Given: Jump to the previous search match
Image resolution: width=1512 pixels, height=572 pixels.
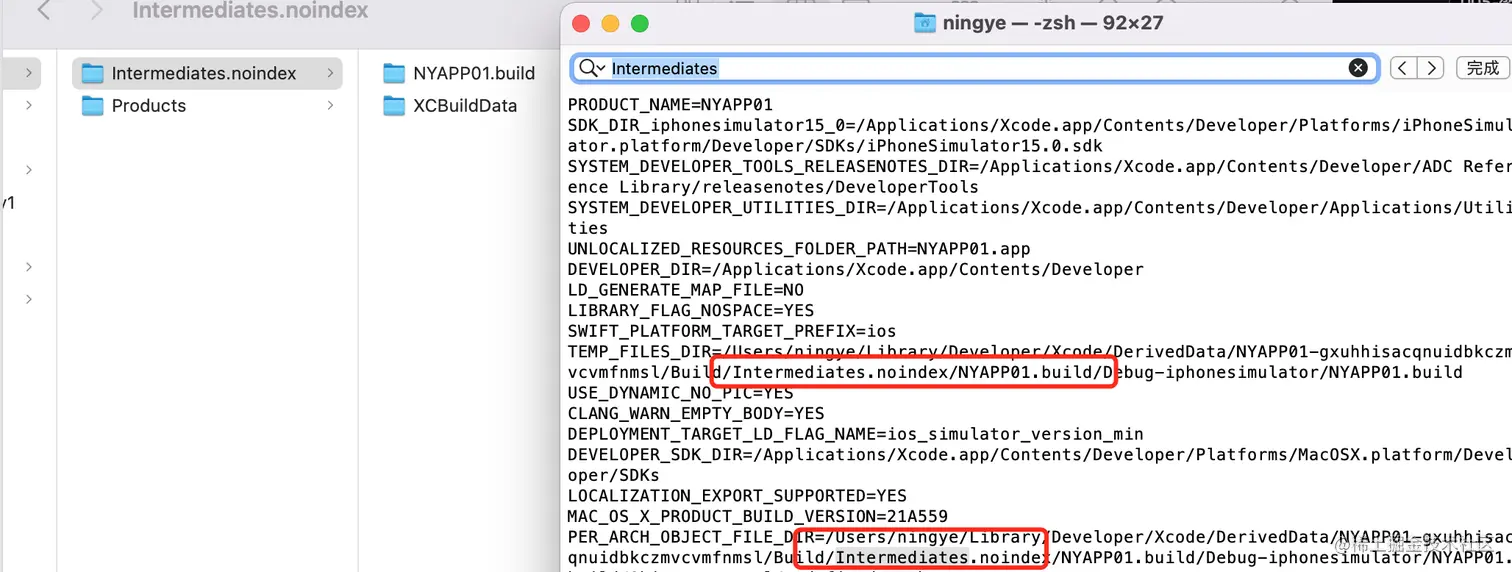Looking at the screenshot, I should pos(1404,68).
